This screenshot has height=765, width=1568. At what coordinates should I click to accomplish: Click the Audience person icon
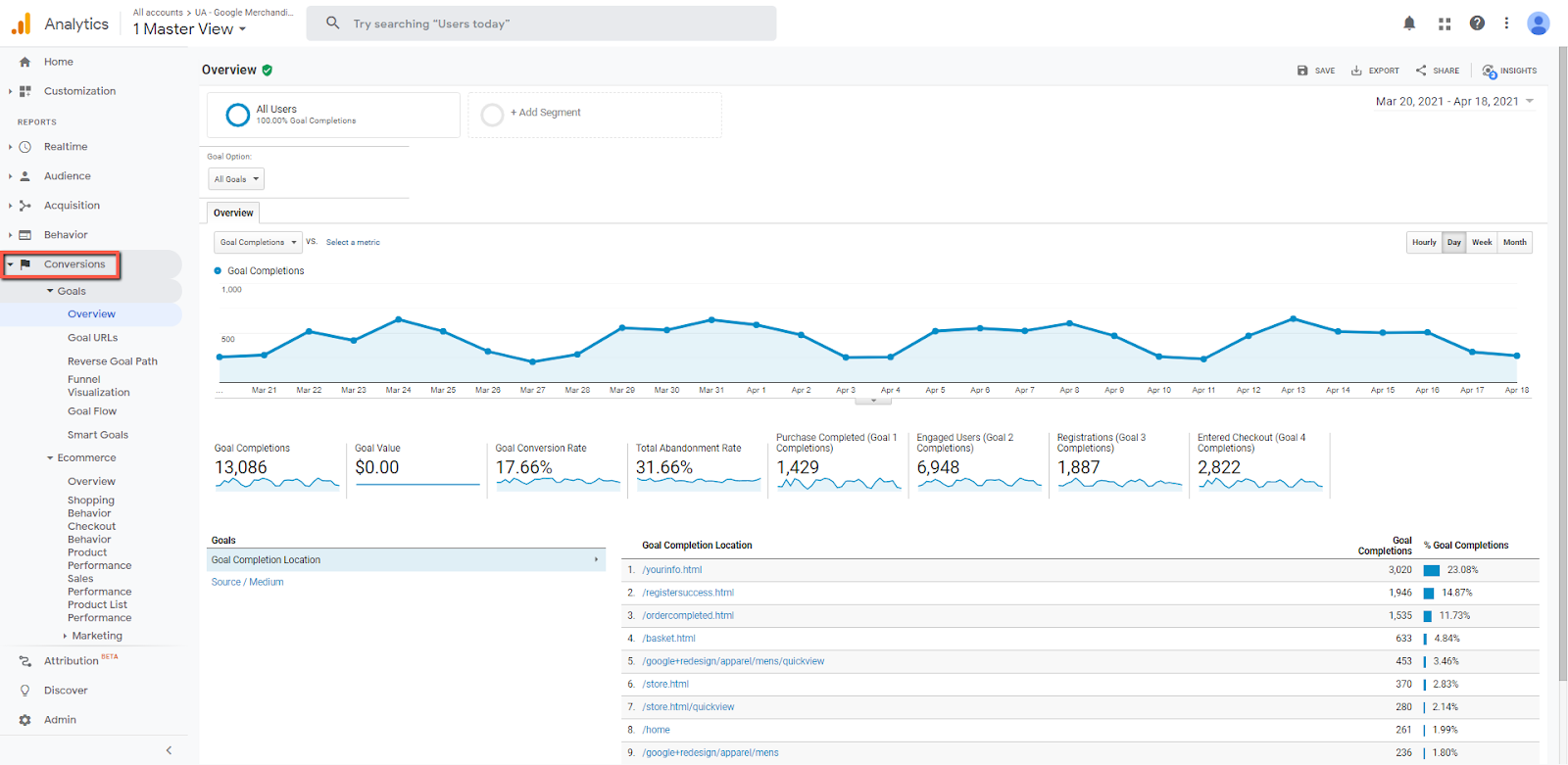coord(24,176)
